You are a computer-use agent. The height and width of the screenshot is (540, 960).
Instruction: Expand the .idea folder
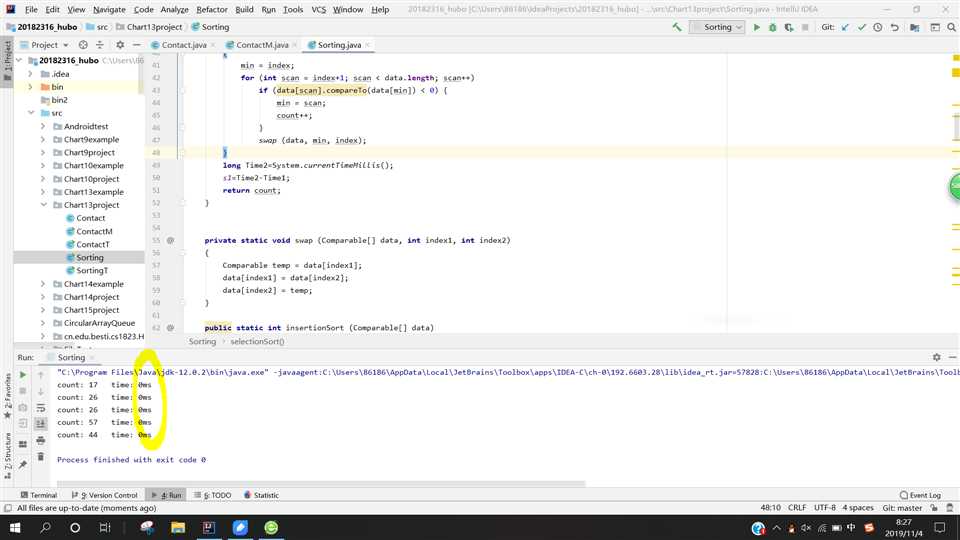[x=30, y=74]
